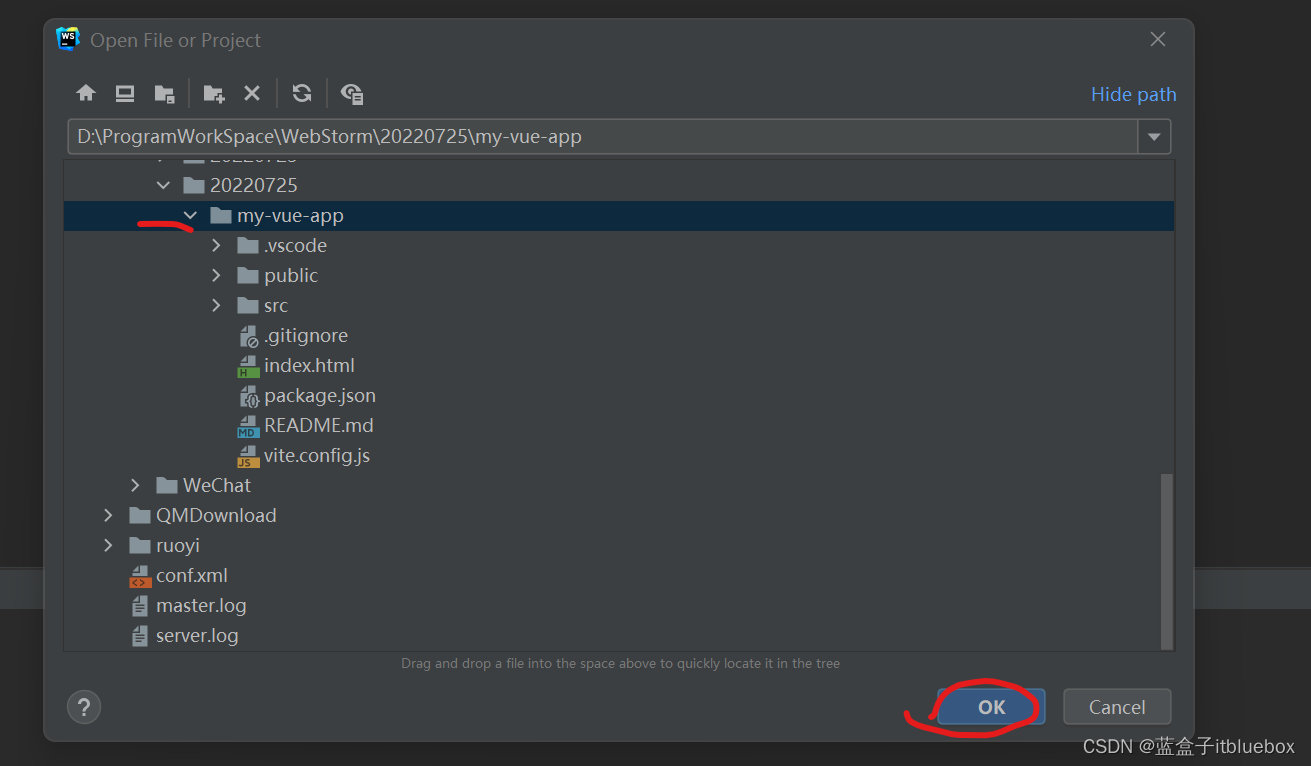Click the index.html file icon
The image size is (1311, 766).
click(248, 366)
